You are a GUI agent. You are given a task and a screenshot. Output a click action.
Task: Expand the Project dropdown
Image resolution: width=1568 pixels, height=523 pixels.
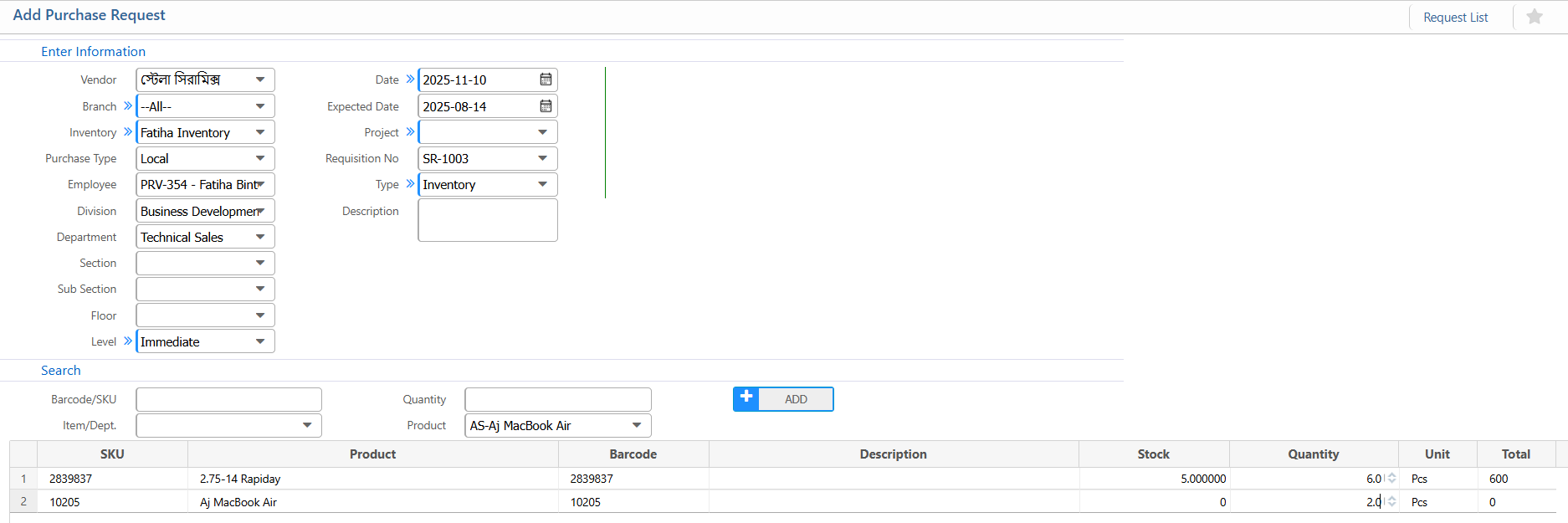[x=542, y=132]
